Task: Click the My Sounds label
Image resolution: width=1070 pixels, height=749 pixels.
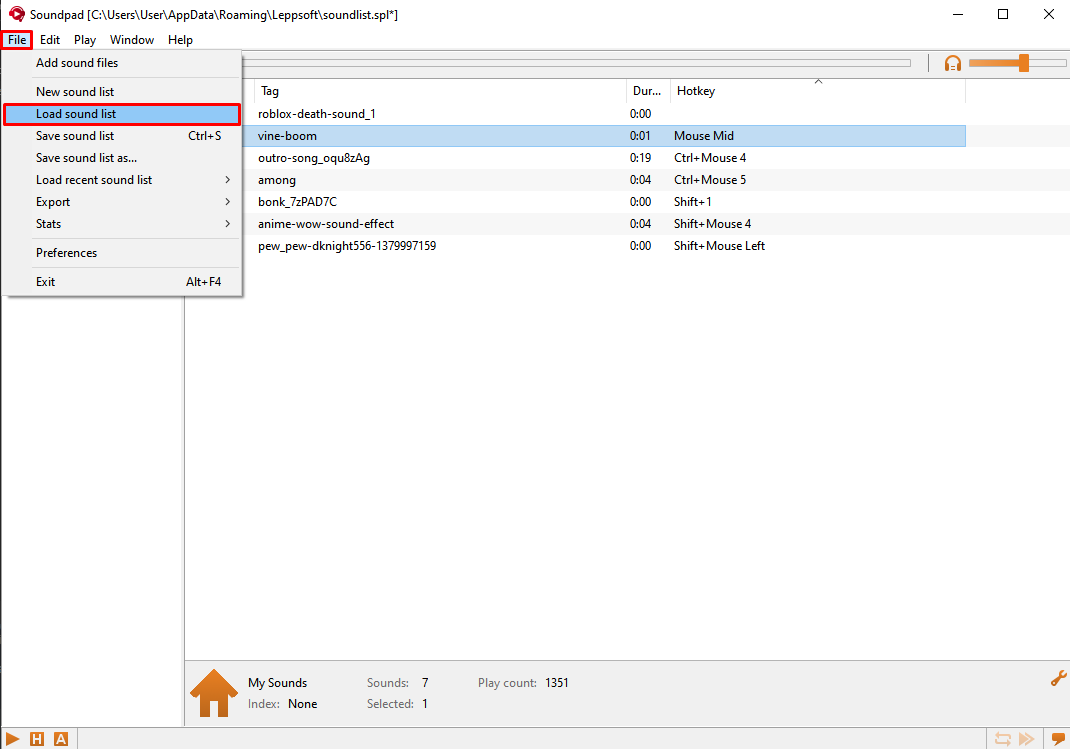Action: [278, 683]
